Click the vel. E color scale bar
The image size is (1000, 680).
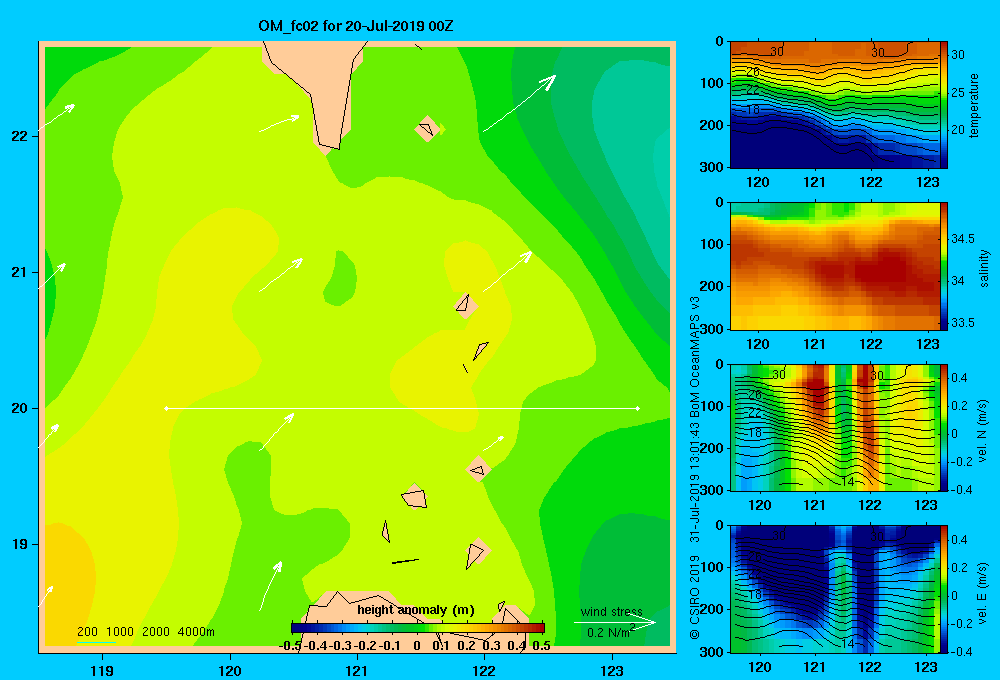[944, 589]
